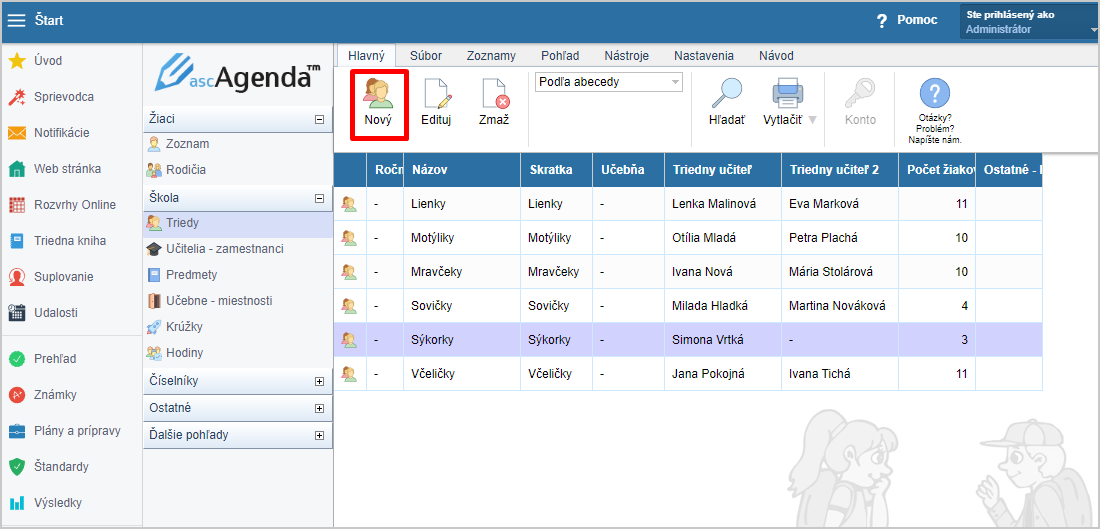Switch to the Návod tab

[x=776, y=56]
